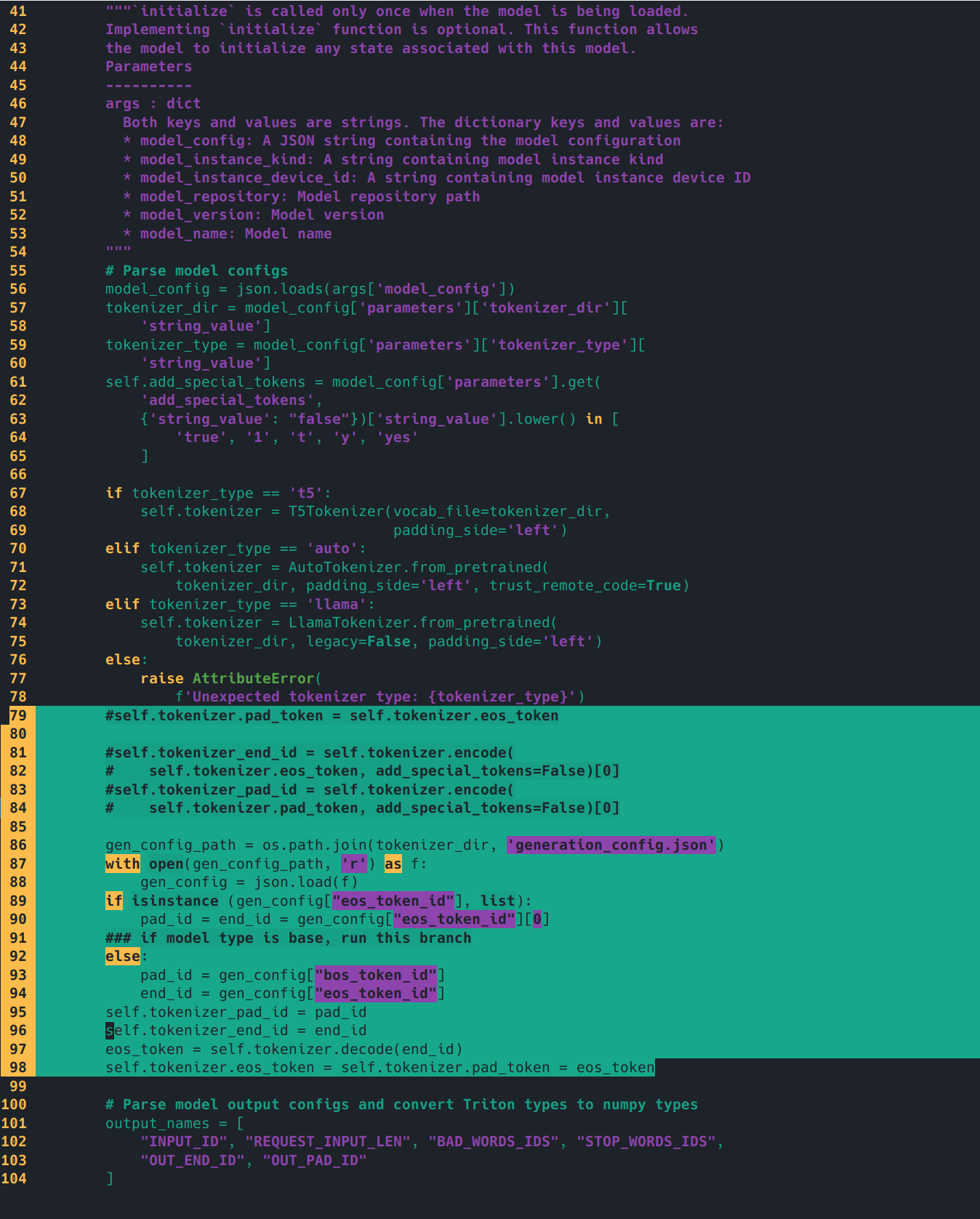Click the highlighted 'with' keyword

[122, 864]
